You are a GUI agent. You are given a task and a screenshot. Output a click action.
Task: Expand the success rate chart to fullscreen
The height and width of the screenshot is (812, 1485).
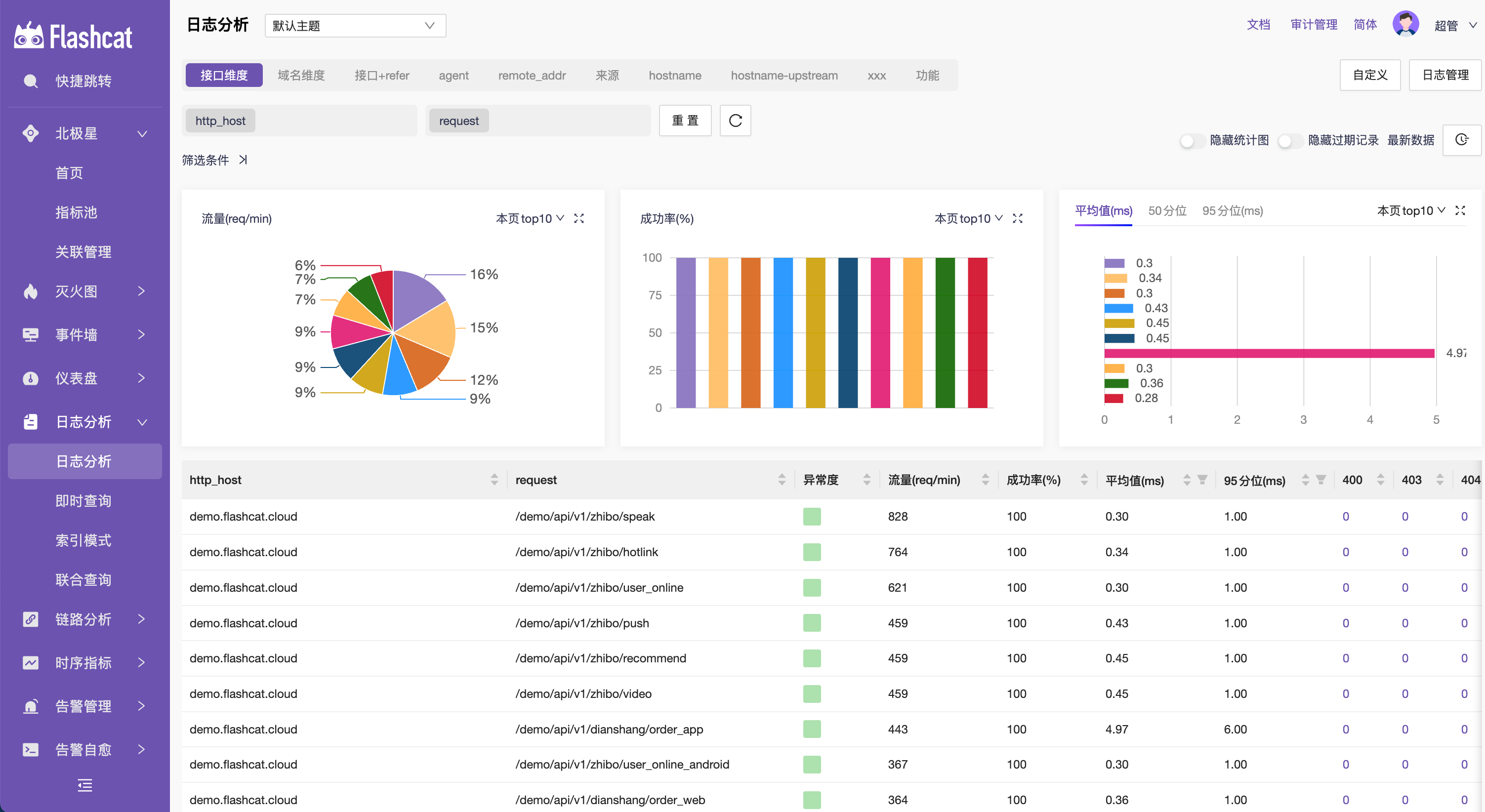[x=1018, y=218]
